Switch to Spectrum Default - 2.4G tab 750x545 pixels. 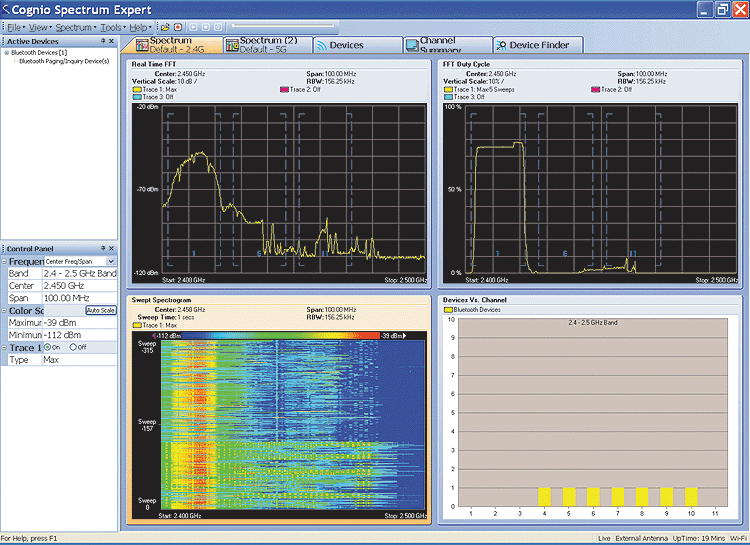pyautogui.click(x=172, y=45)
